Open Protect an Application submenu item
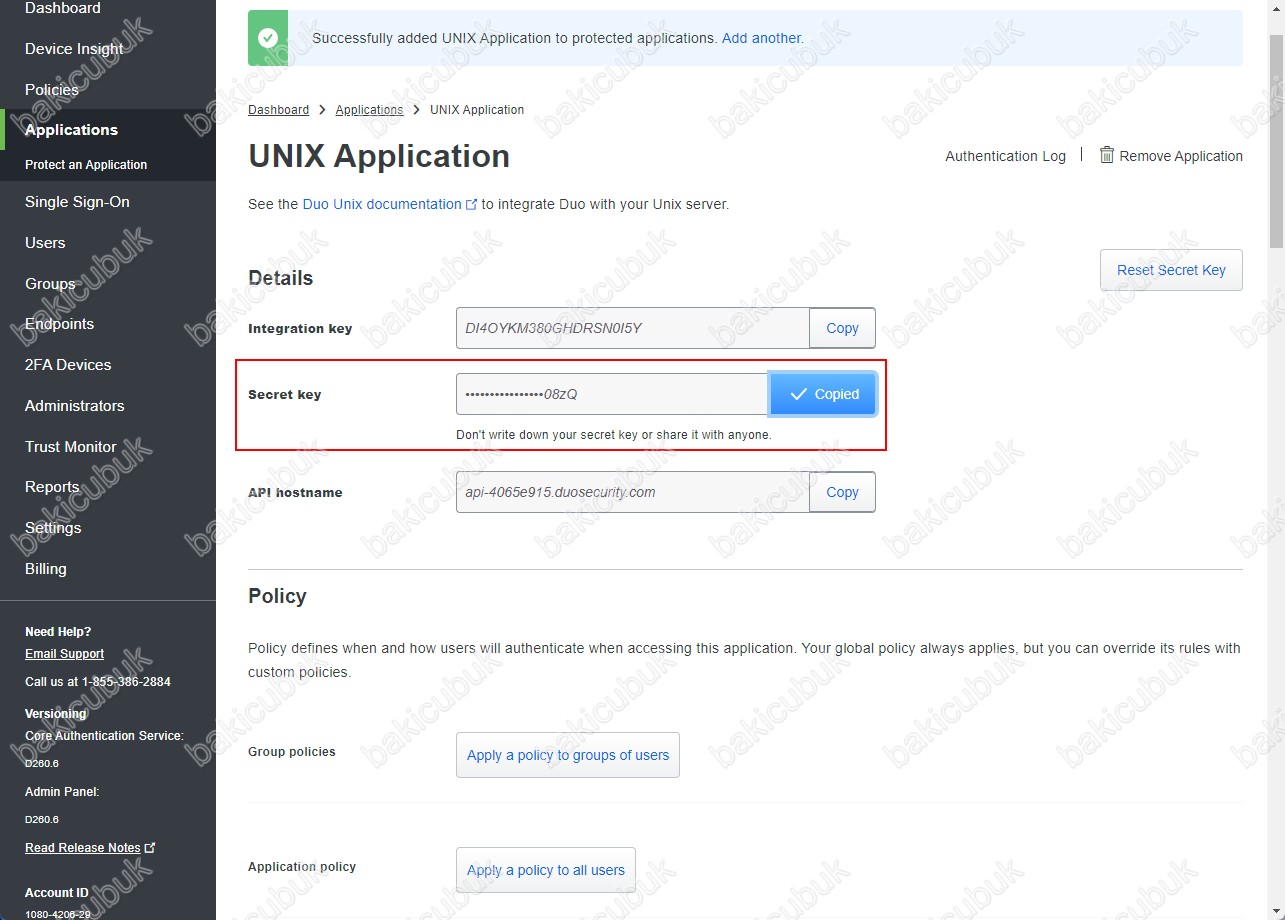 86,165
